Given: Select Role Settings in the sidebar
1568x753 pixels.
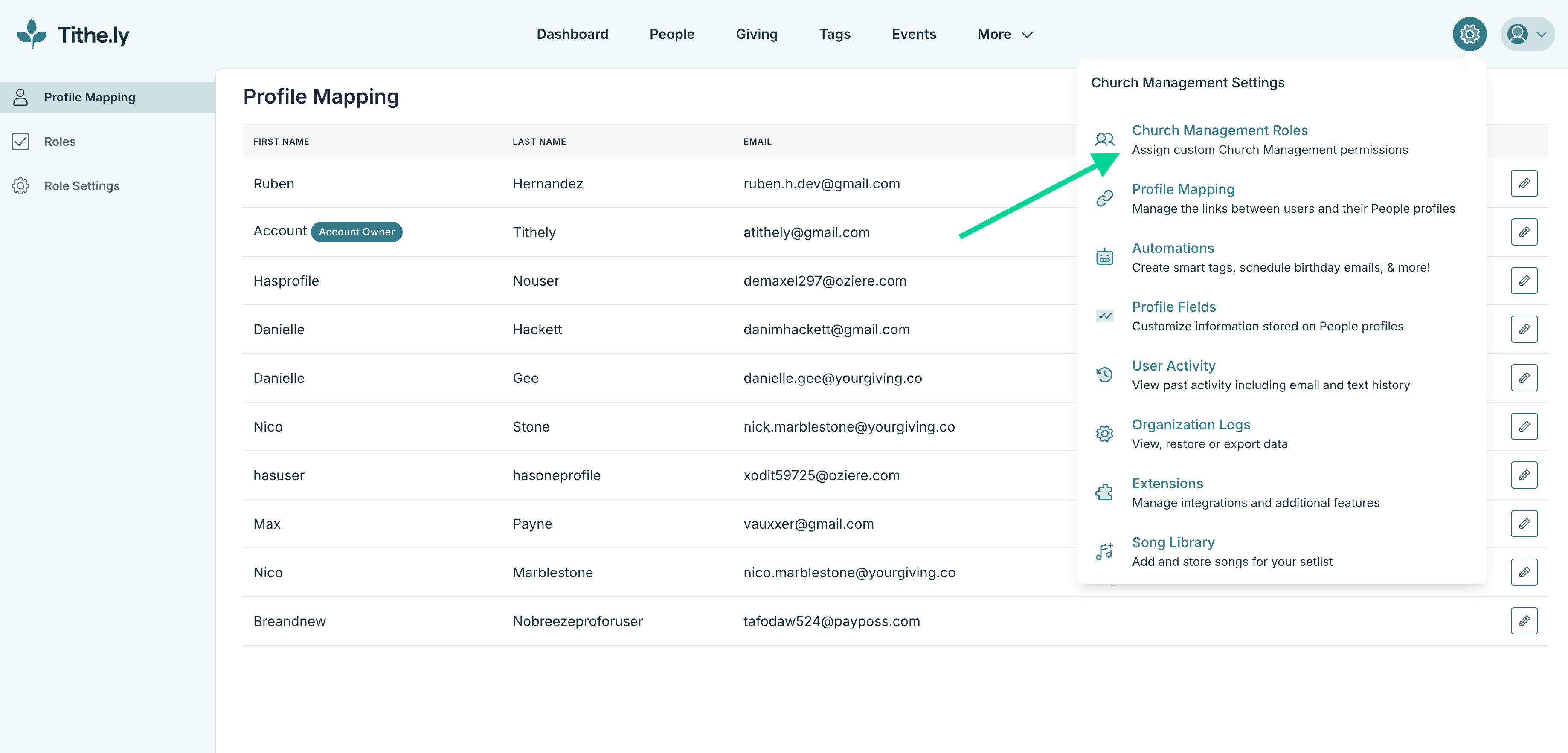Looking at the screenshot, I should point(107,186).
